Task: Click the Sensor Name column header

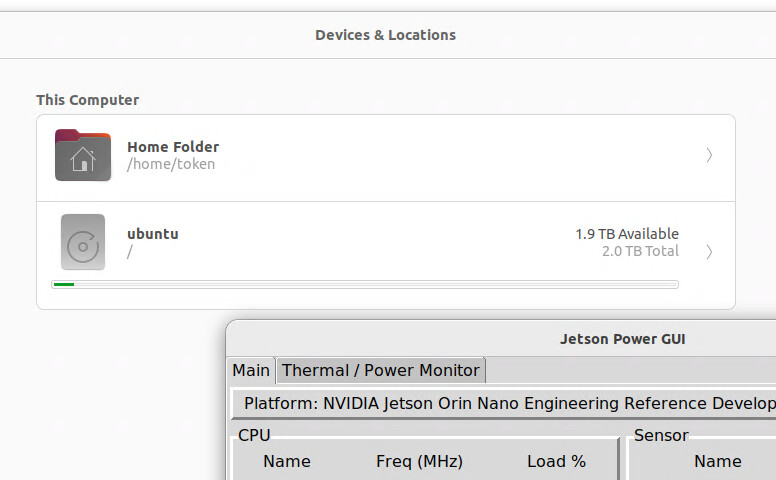Action: pos(717,461)
